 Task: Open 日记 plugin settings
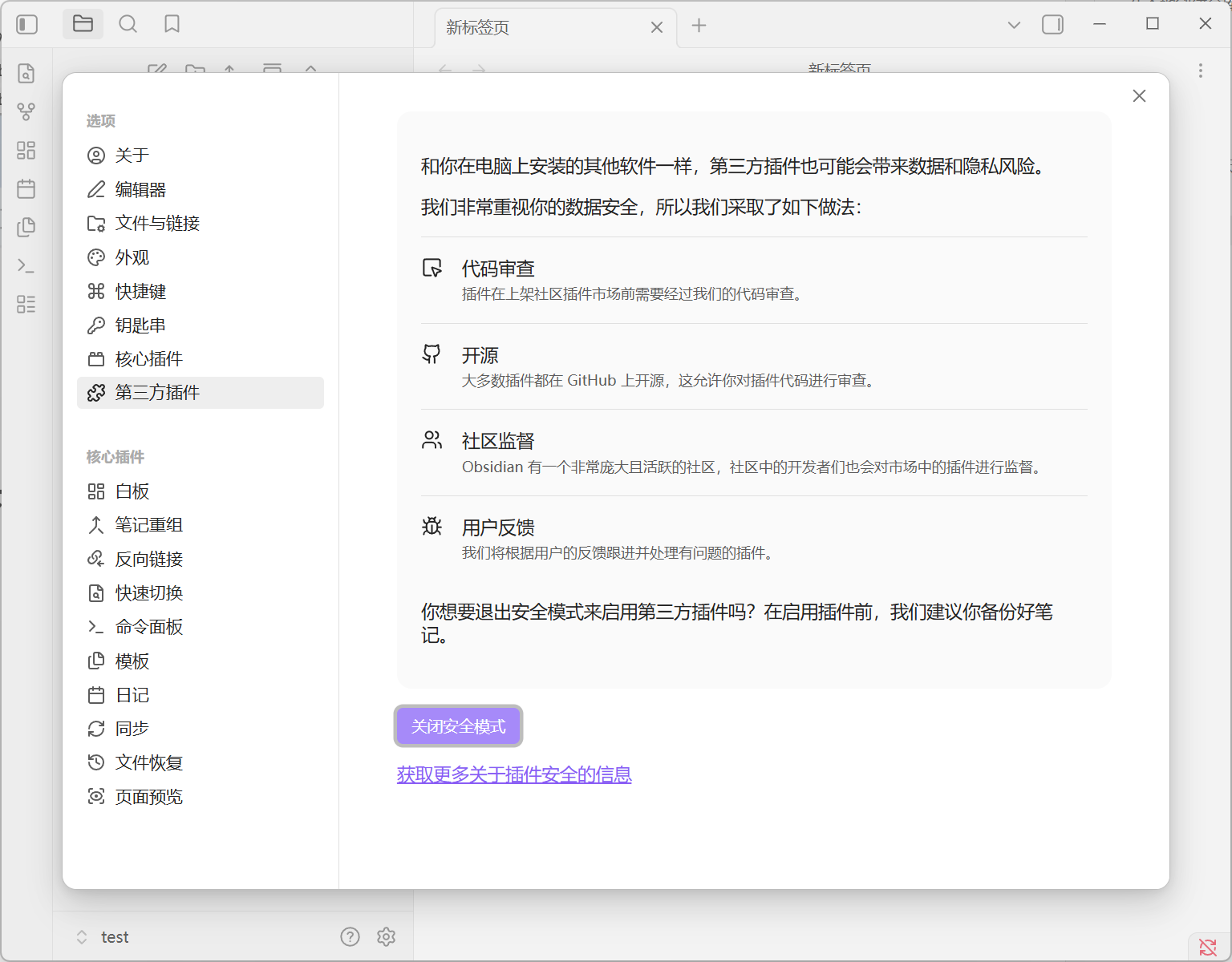coord(201,695)
